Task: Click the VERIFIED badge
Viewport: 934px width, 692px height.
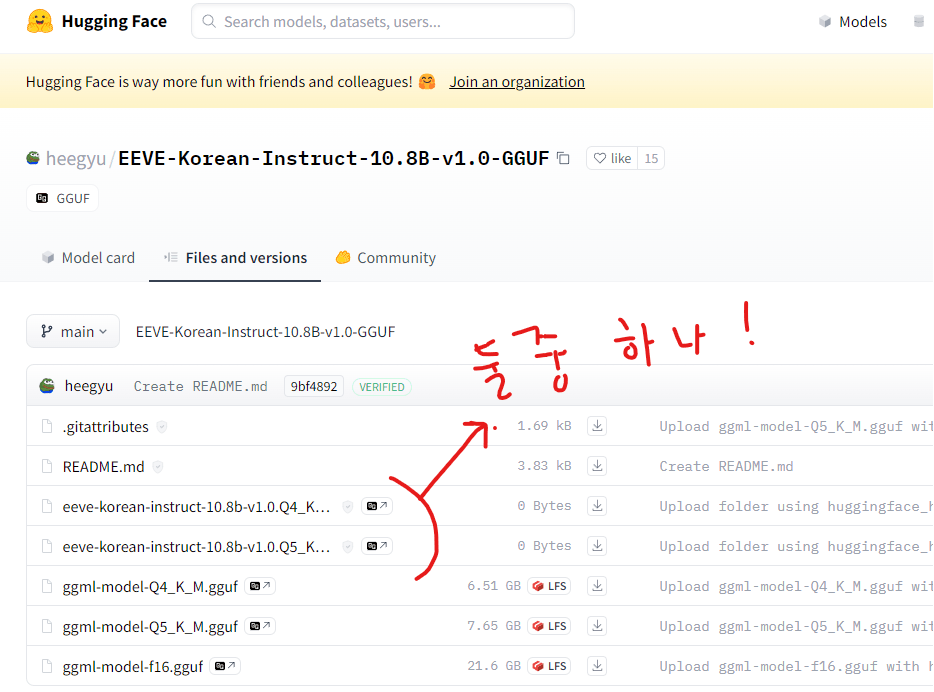Action: pos(382,387)
